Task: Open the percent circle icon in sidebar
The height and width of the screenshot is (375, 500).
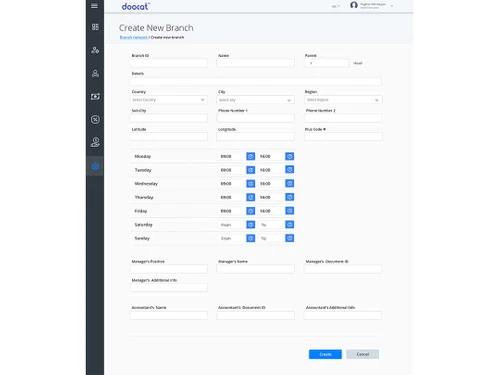Action: [95, 119]
